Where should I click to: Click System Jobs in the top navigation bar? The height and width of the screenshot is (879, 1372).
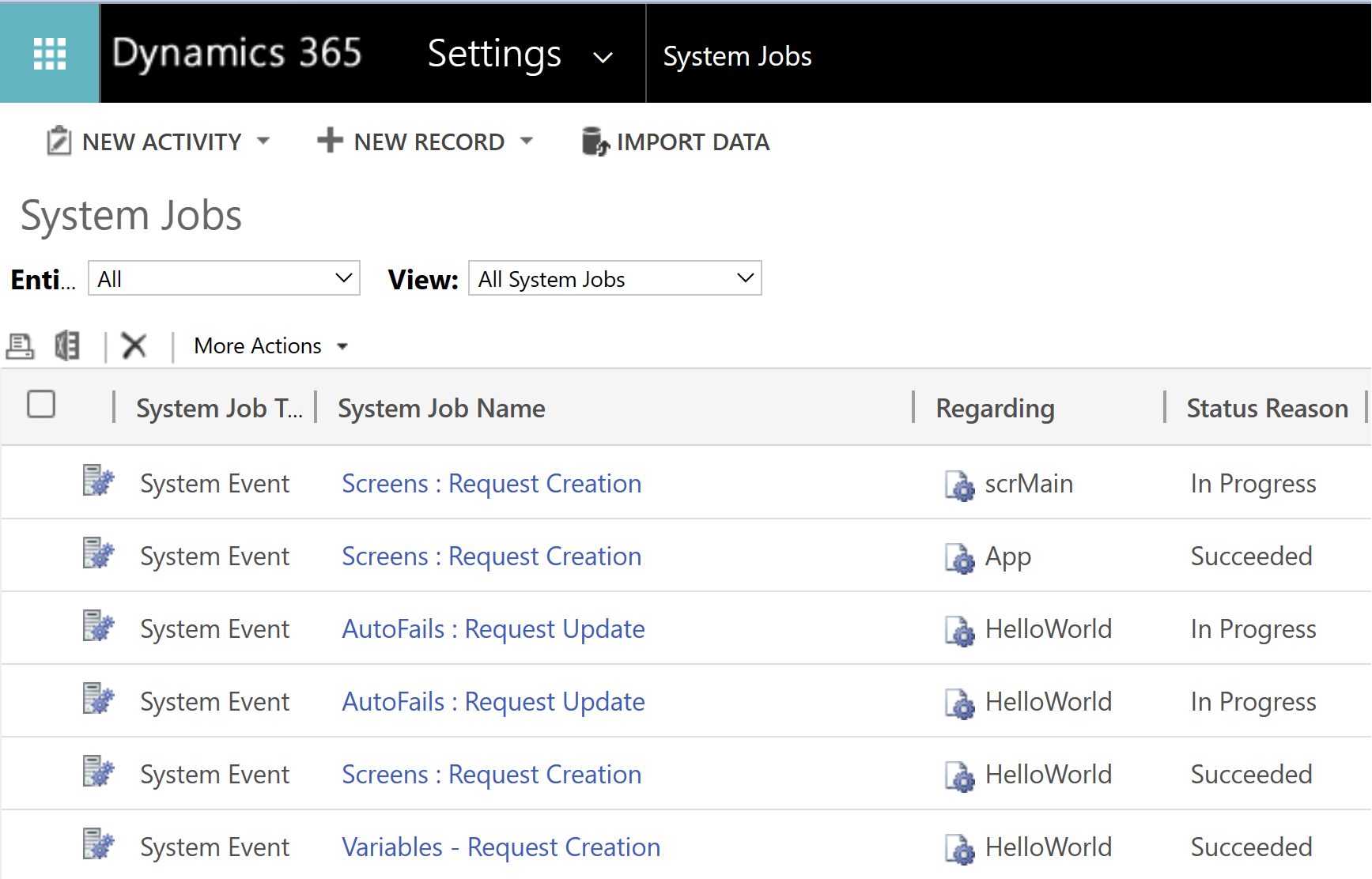(737, 55)
